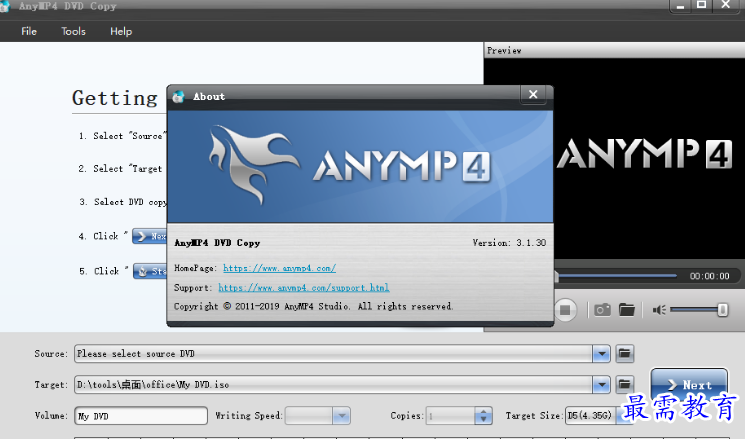Mute the preview volume speaker icon
745x439 pixels.
659,310
